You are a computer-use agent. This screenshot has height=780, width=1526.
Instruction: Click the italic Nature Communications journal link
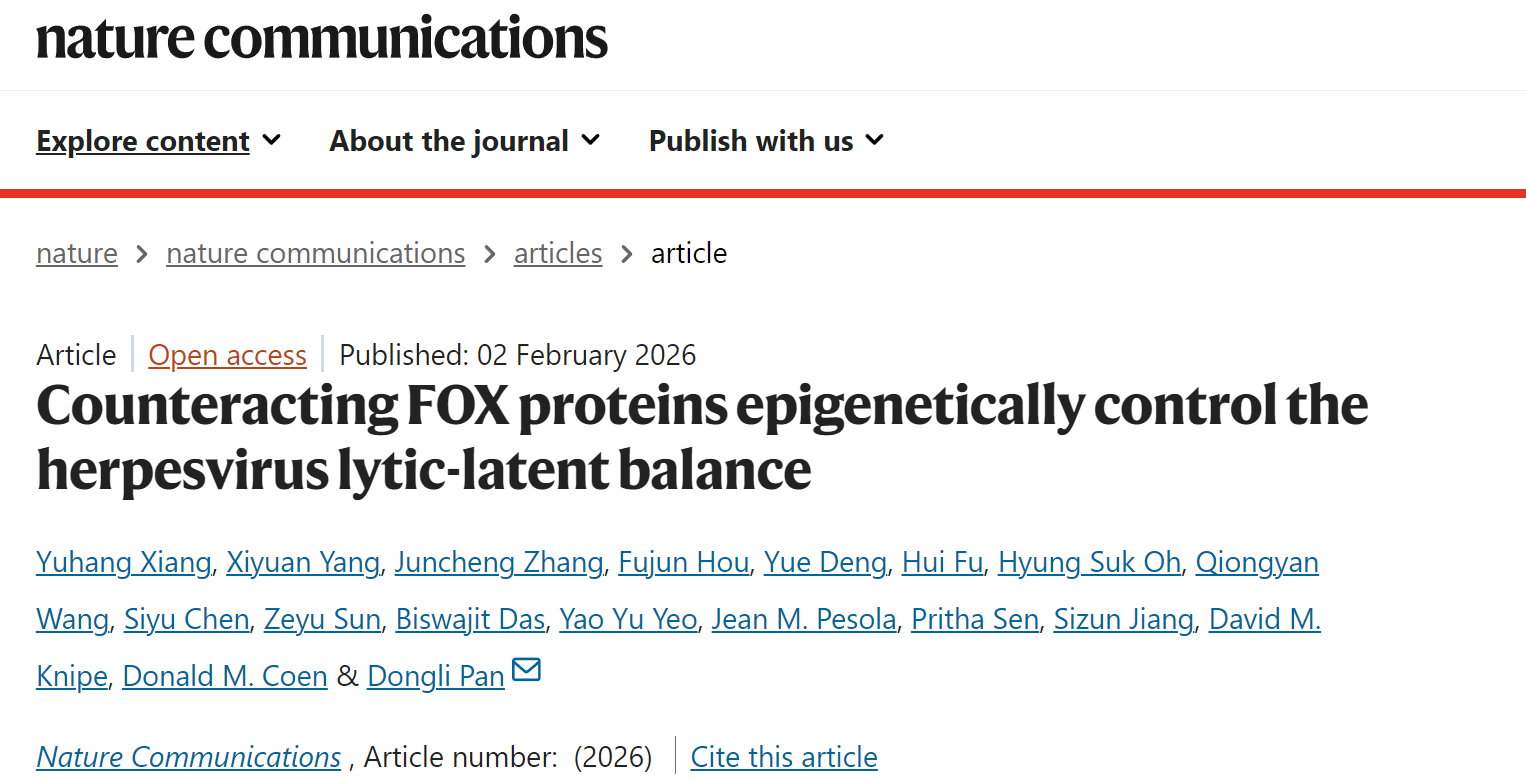(x=188, y=757)
